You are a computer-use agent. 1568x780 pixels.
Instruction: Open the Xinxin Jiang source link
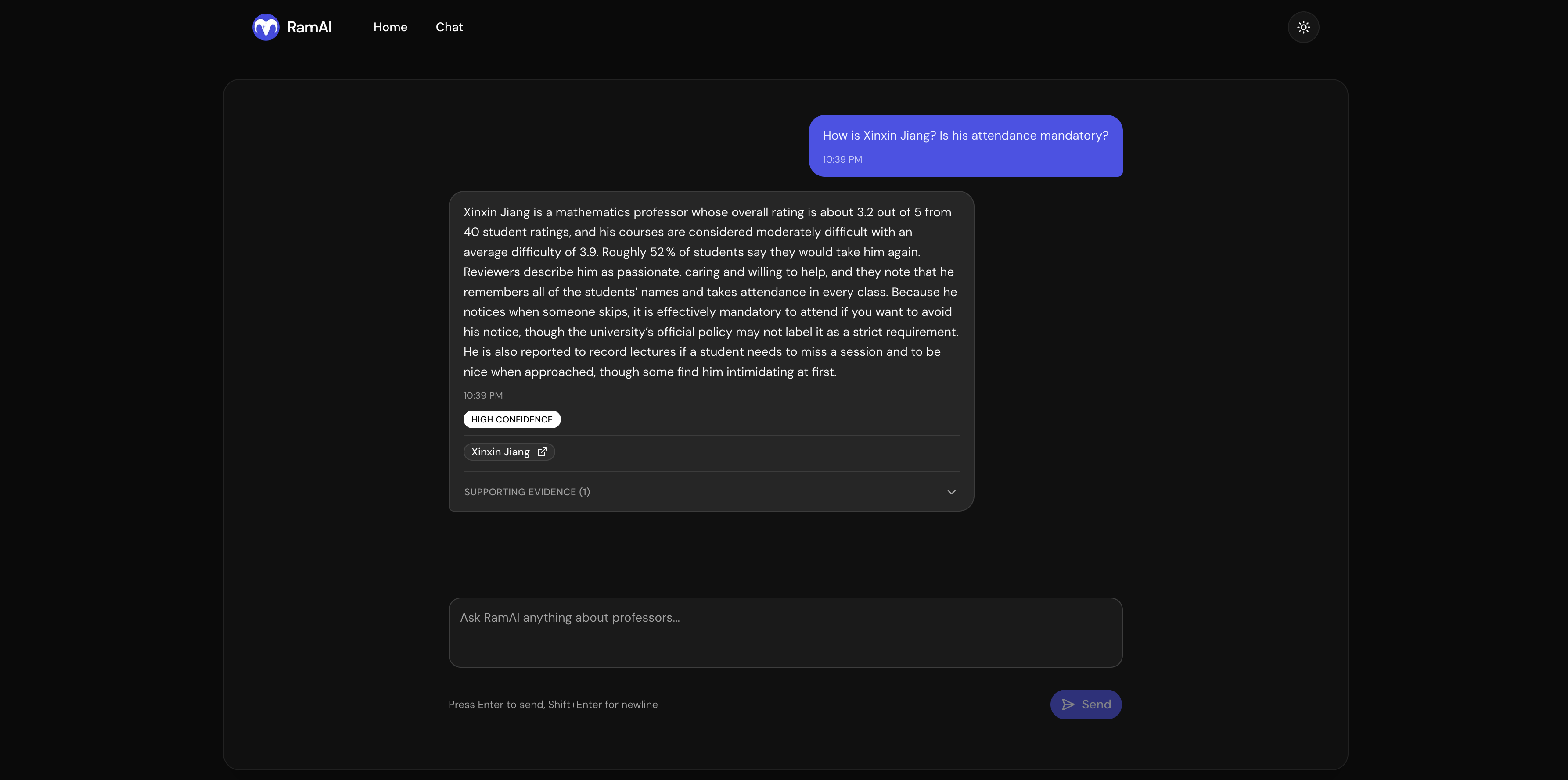point(500,452)
